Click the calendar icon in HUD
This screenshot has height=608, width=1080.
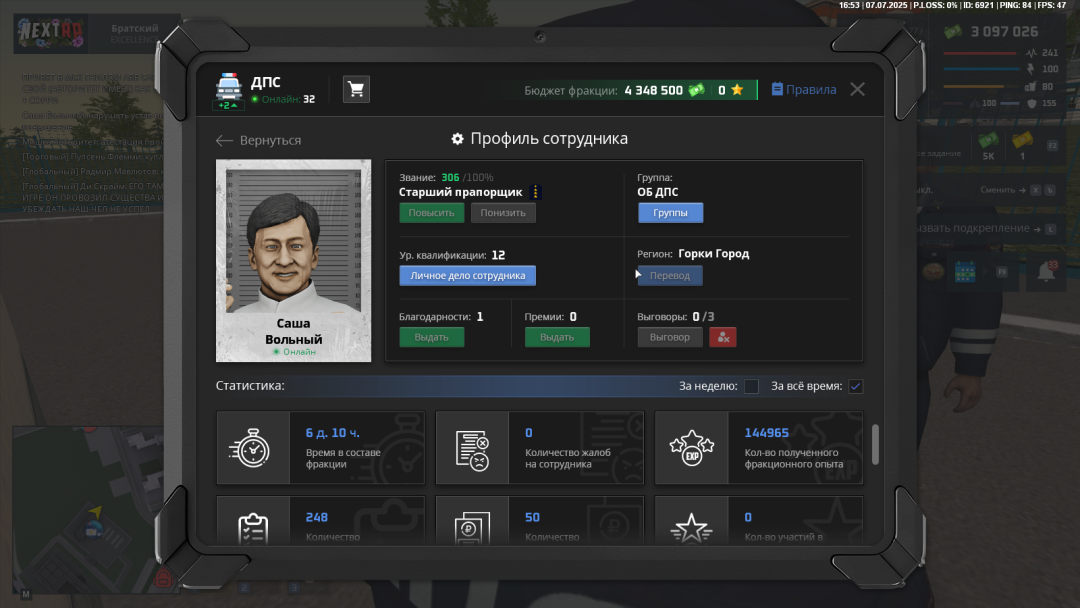[965, 272]
